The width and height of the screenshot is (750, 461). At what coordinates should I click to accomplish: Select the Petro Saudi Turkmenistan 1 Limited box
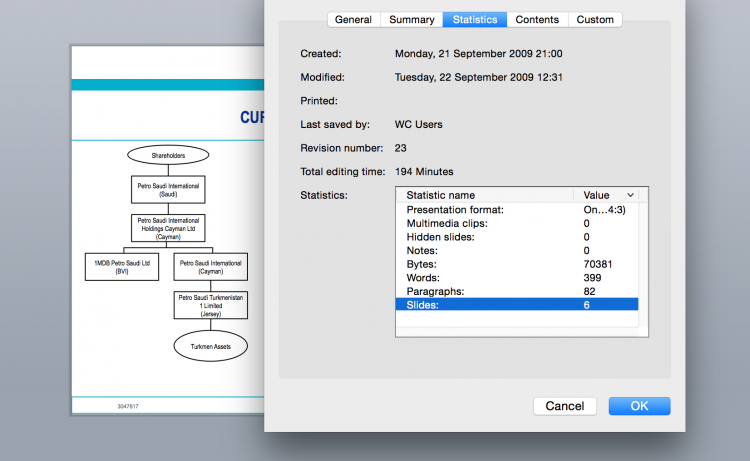(x=210, y=305)
